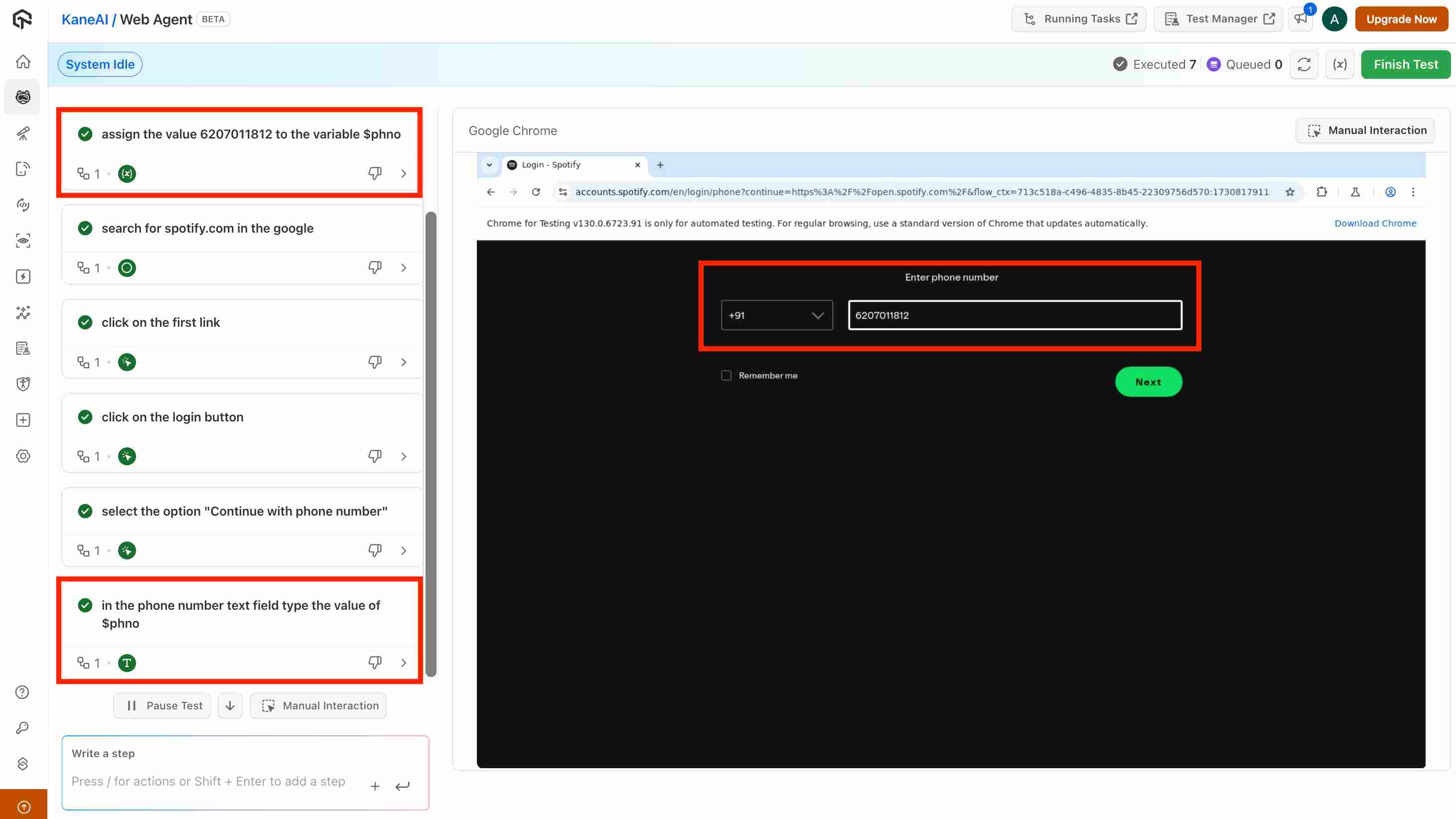The height and width of the screenshot is (819, 1456).
Task: Close the Login - Spotify tab
Action: click(x=638, y=165)
